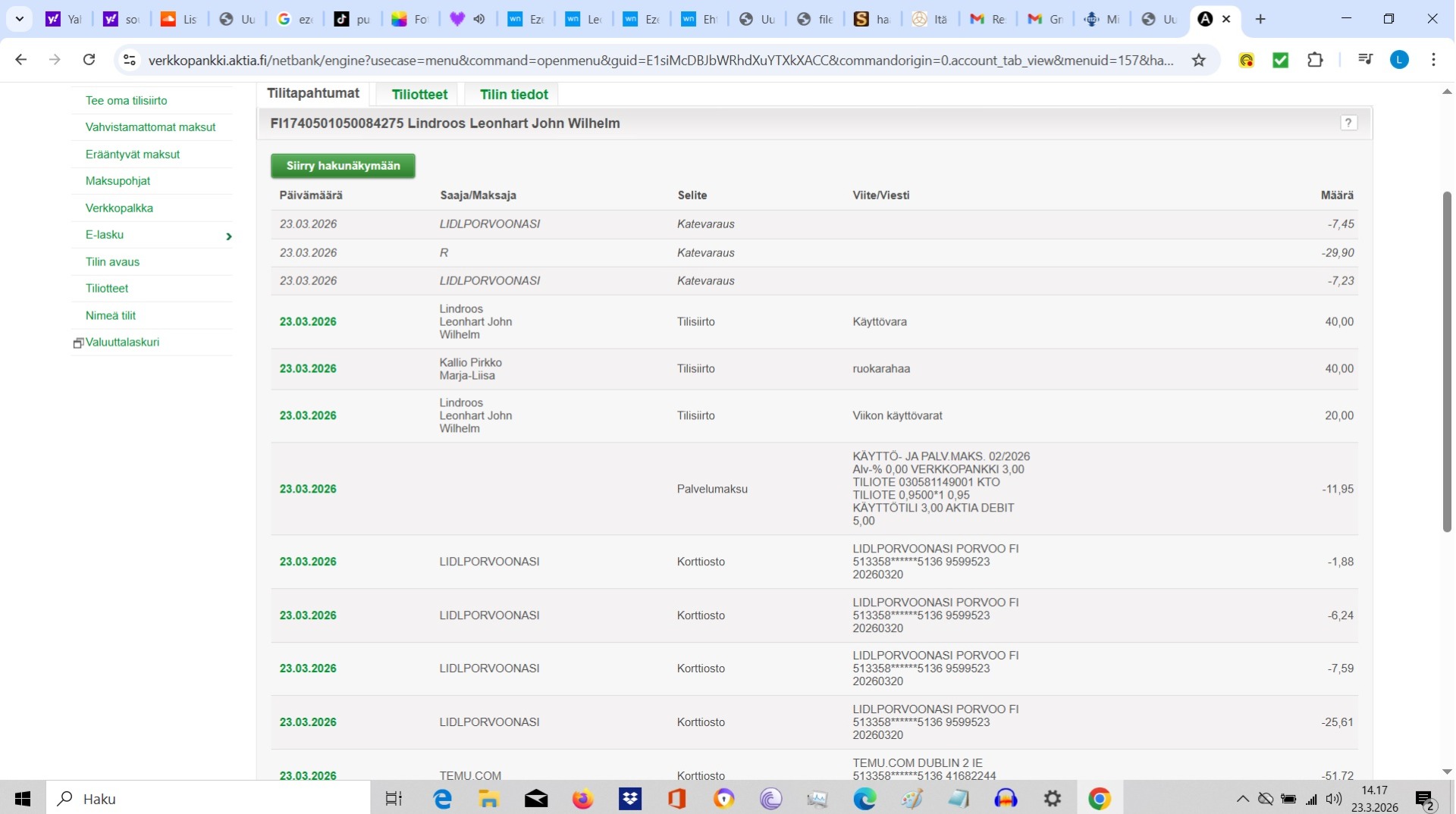View site information icon in address bar
Screen dimensions: 1456x814
(130, 60)
